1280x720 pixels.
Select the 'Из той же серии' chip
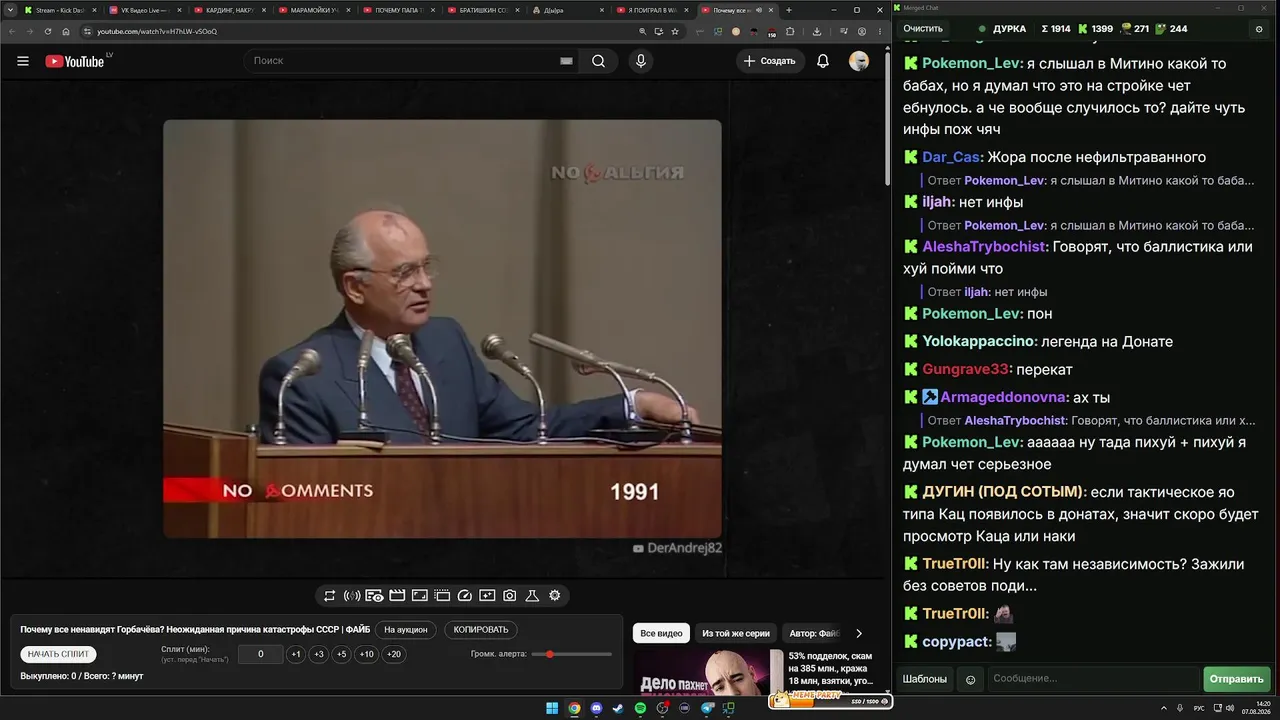pos(736,633)
